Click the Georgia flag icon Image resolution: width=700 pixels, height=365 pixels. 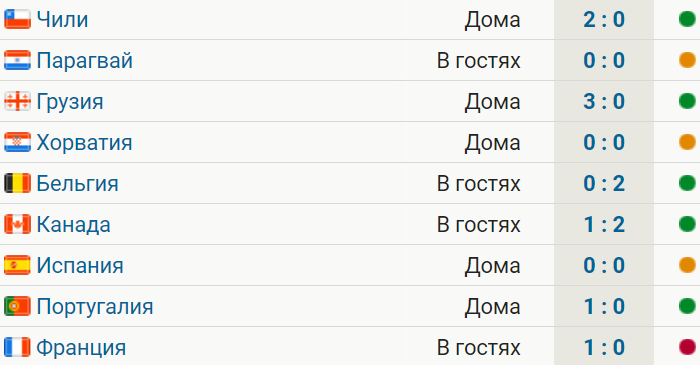[17, 101]
